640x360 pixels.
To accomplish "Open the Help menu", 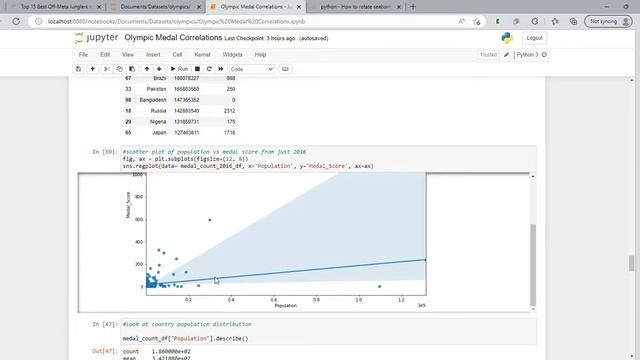I will 260,54.
